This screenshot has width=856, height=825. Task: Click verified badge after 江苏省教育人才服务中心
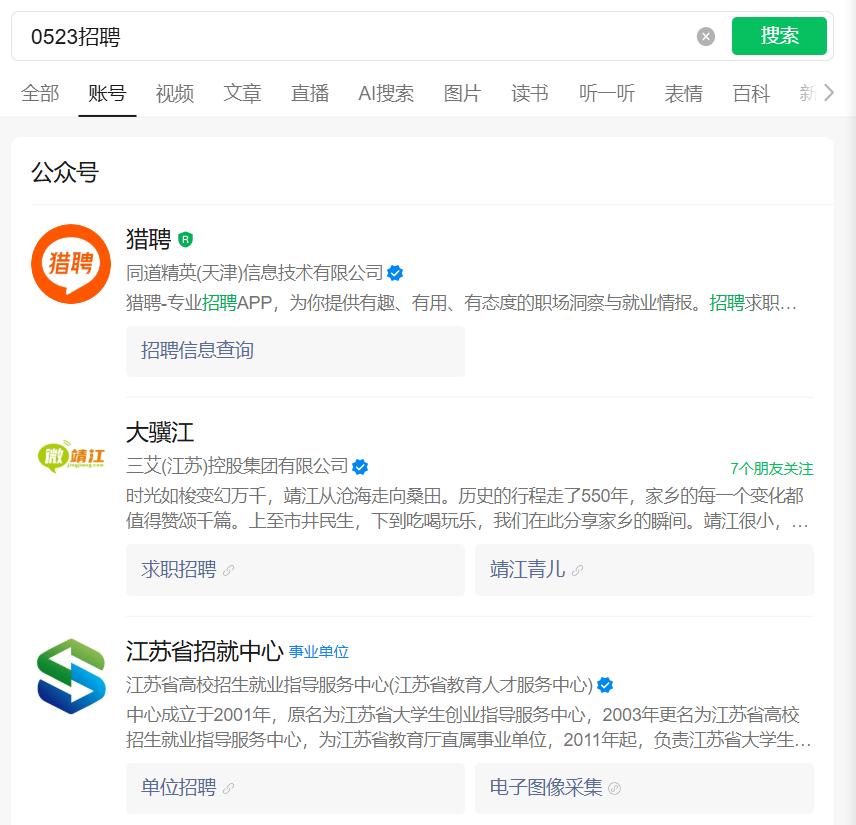click(x=604, y=685)
